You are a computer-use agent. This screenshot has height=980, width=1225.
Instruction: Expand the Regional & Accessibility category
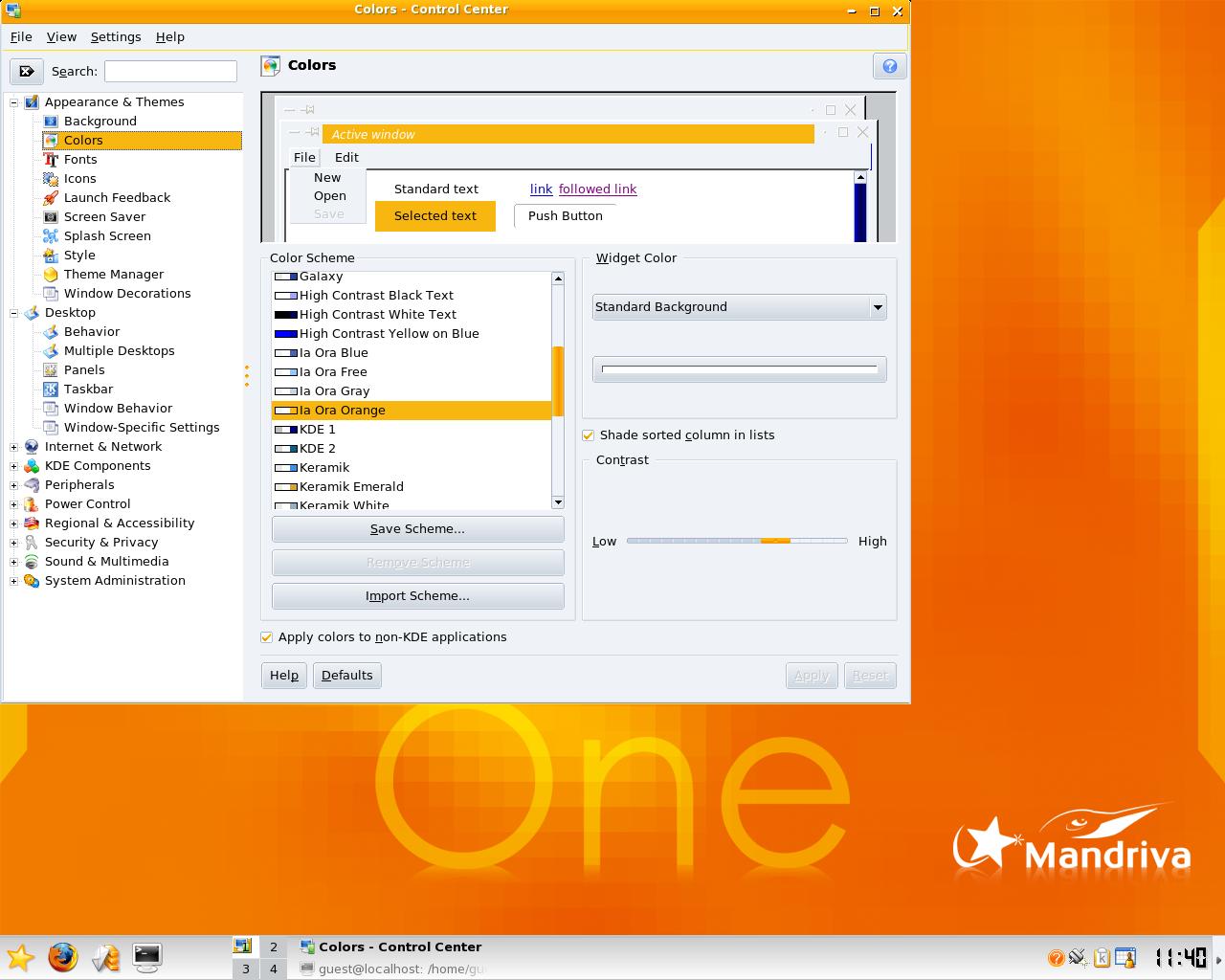click(14, 523)
